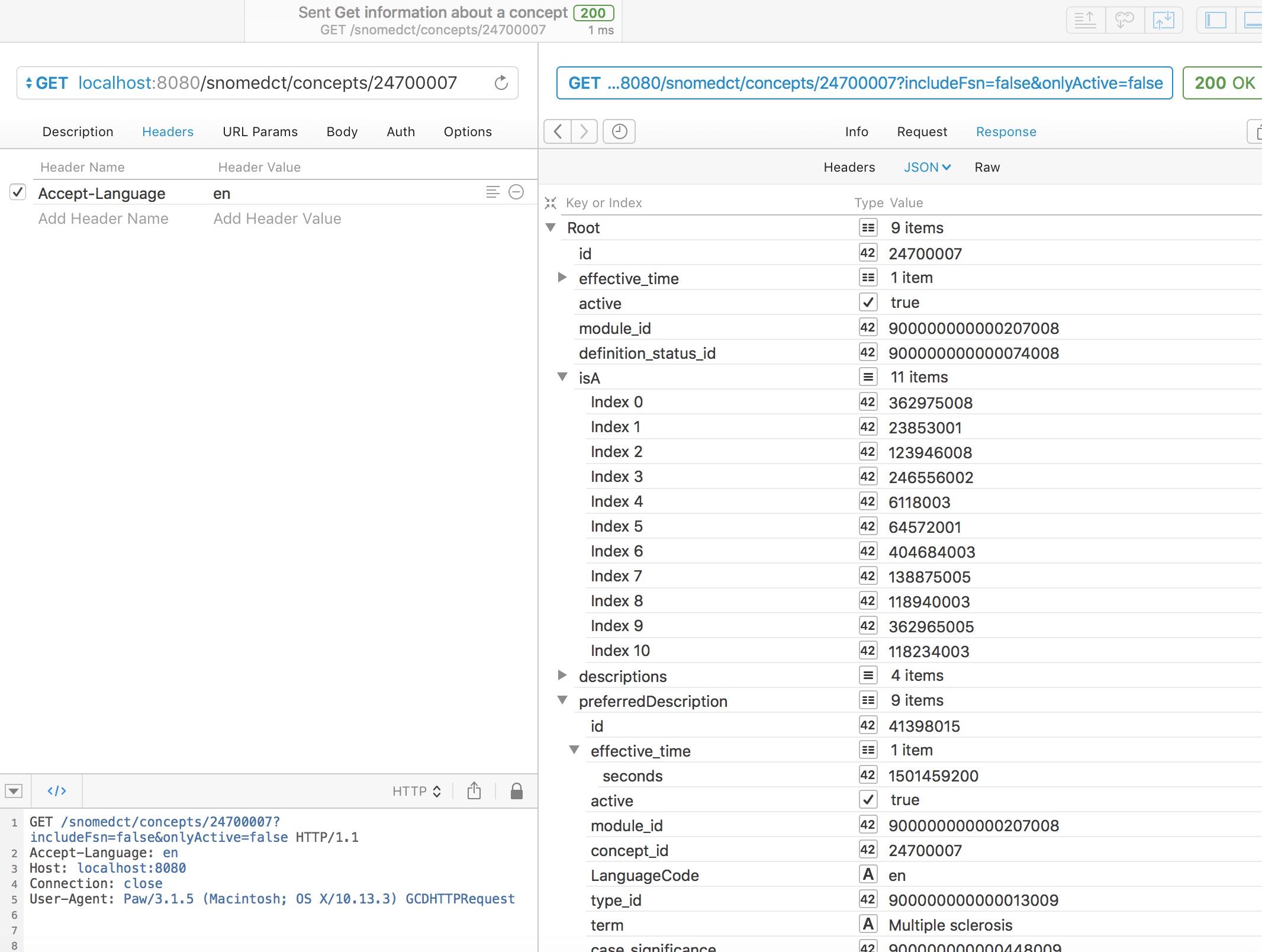Expand the effective_time tree item
Viewport: 1262px width, 952px height.
[564, 278]
